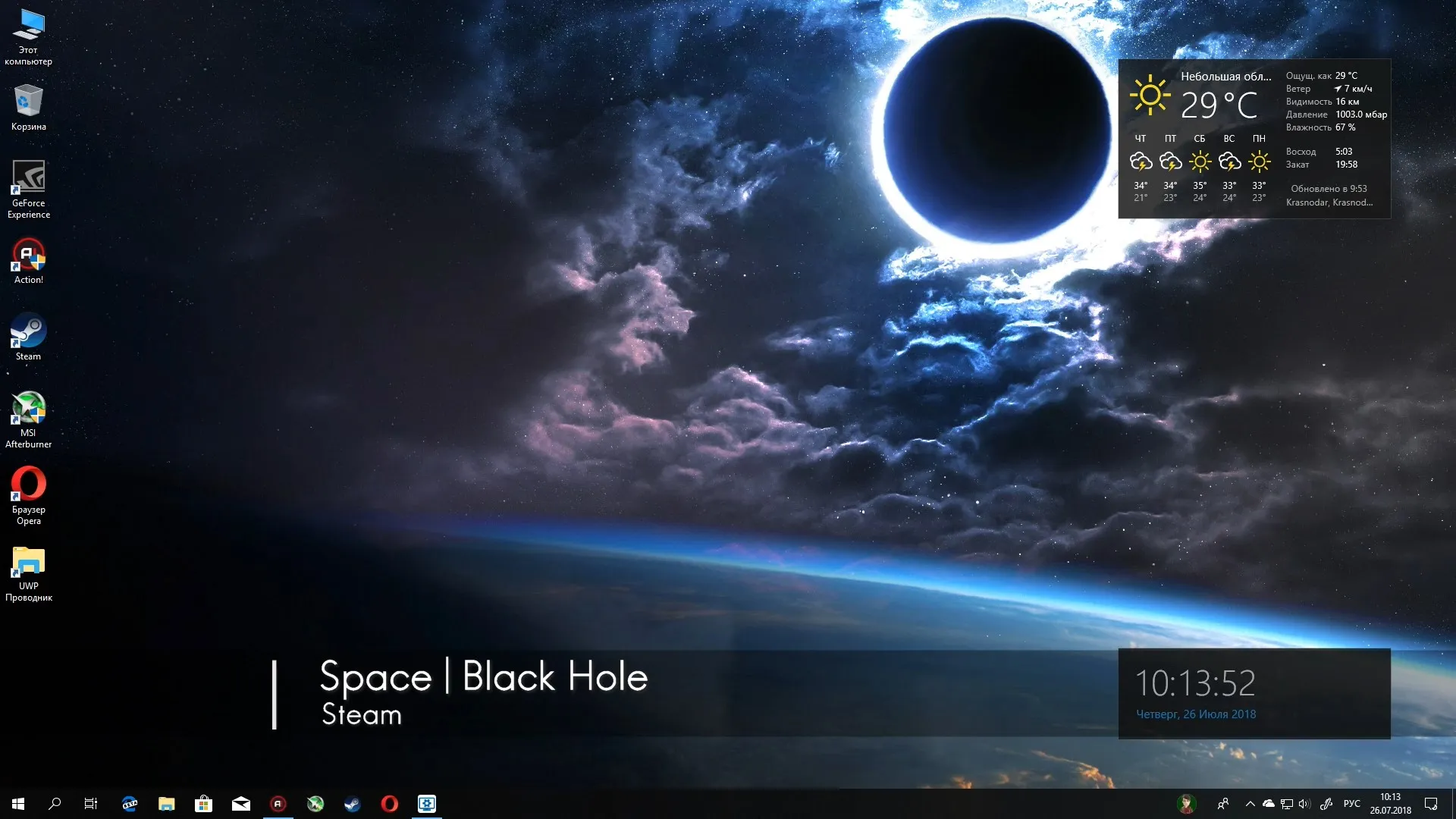Open the Этот компьютер desktop icon
This screenshot has height=819, width=1456.
(x=28, y=37)
